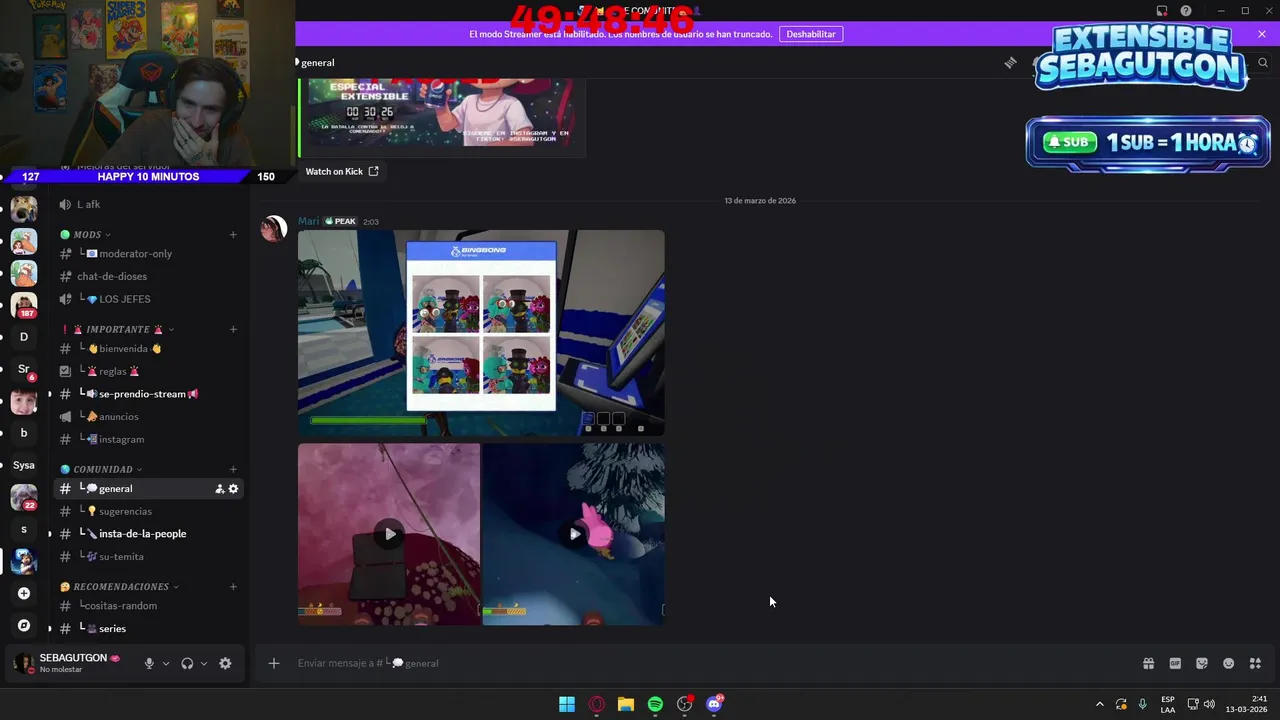Click the Windows Start button
The image size is (1280, 720).
pos(567,704)
